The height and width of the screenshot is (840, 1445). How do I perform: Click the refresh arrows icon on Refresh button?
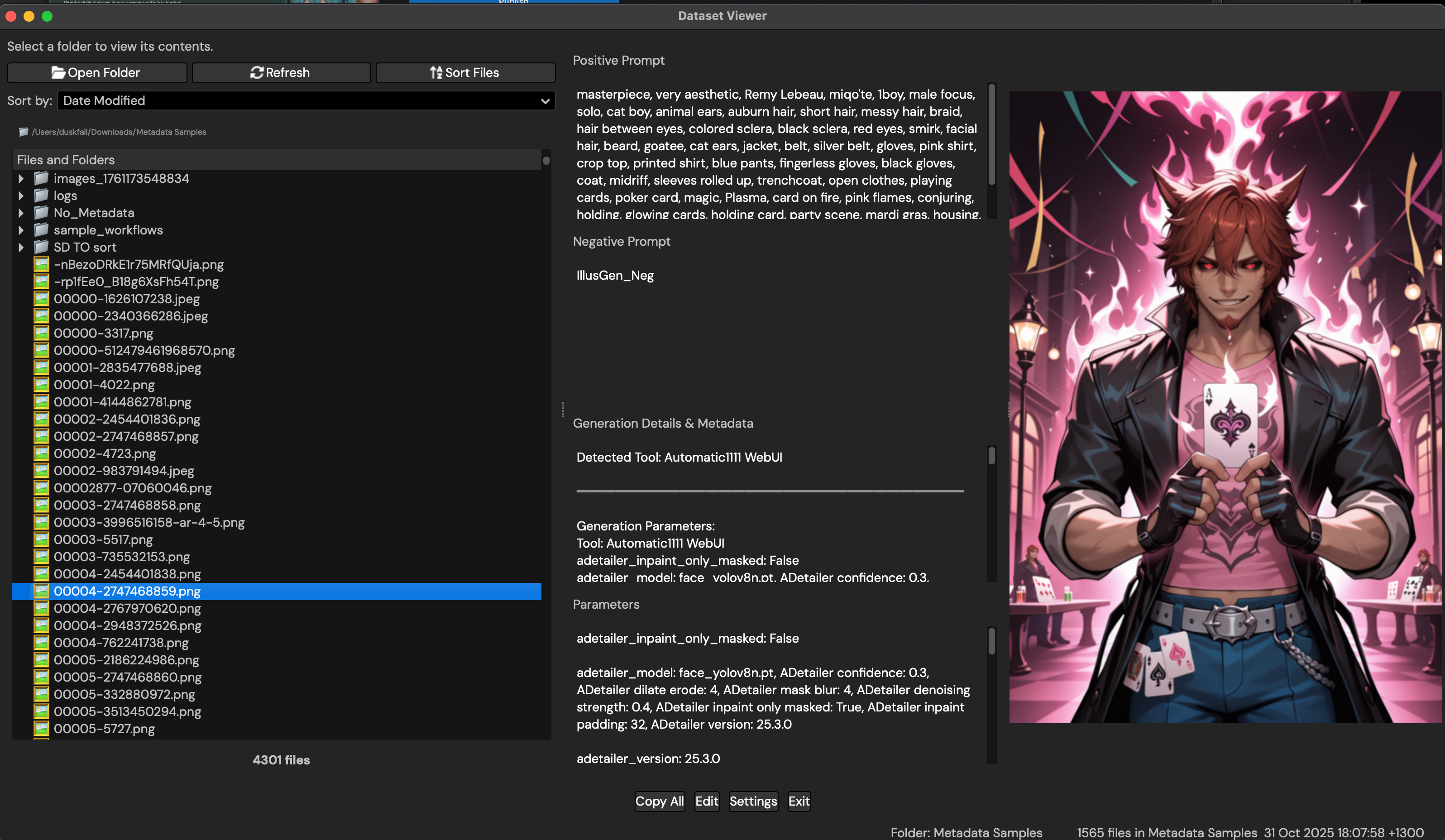point(258,72)
